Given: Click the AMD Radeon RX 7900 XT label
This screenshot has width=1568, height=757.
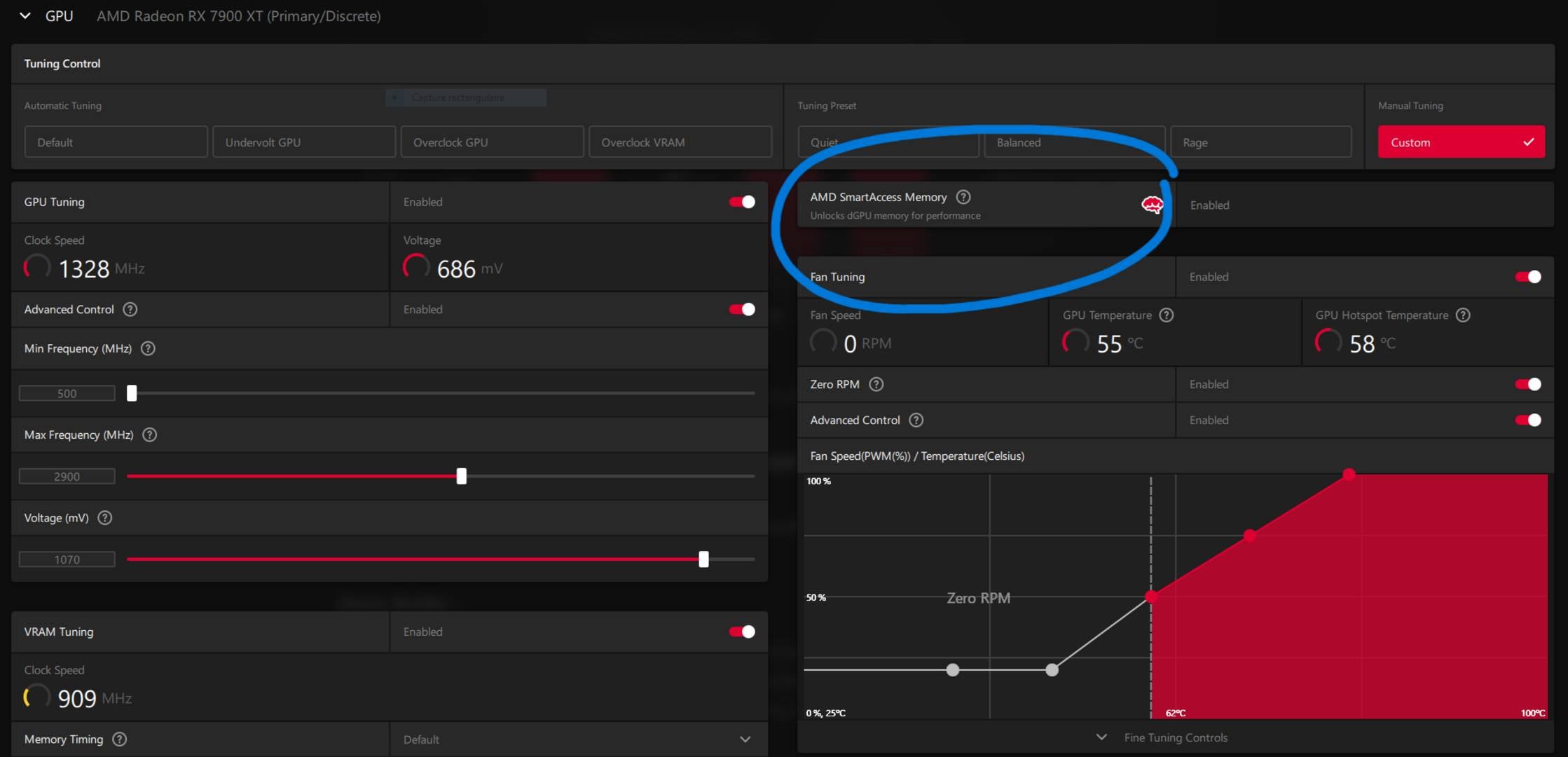Looking at the screenshot, I should pos(238,15).
